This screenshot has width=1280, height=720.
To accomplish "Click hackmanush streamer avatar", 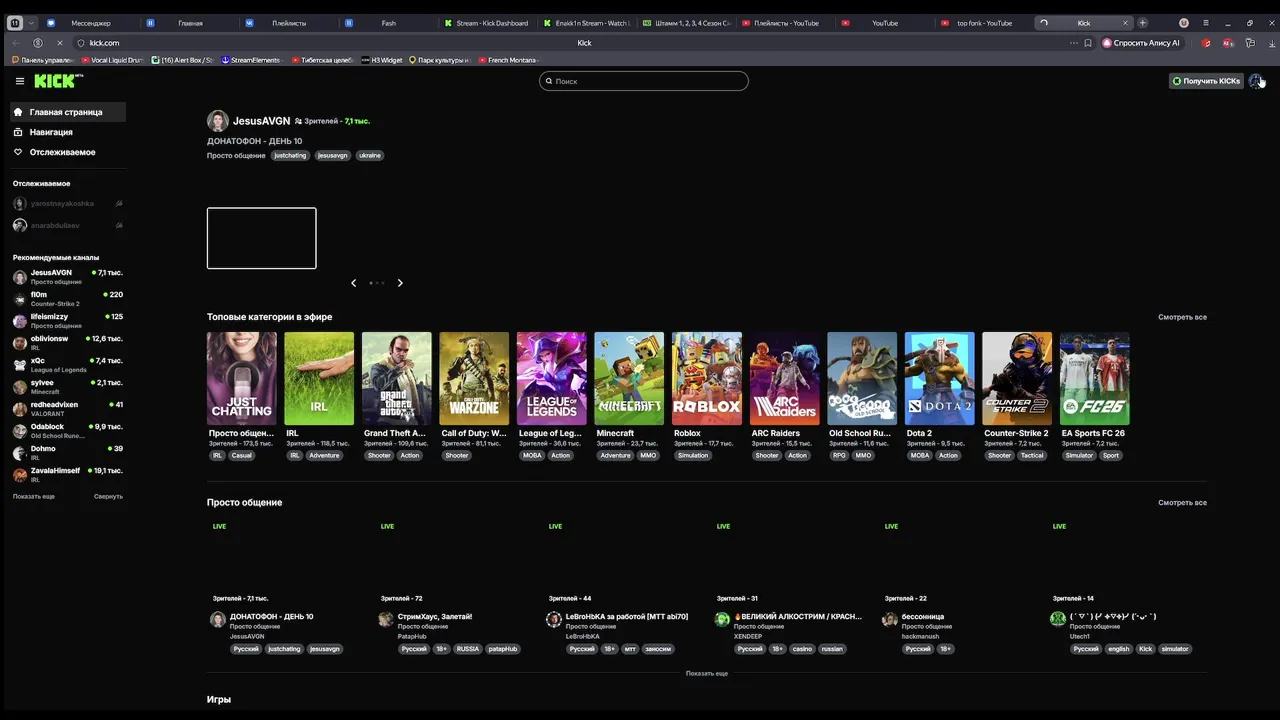I will pyautogui.click(x=890, y=620).
